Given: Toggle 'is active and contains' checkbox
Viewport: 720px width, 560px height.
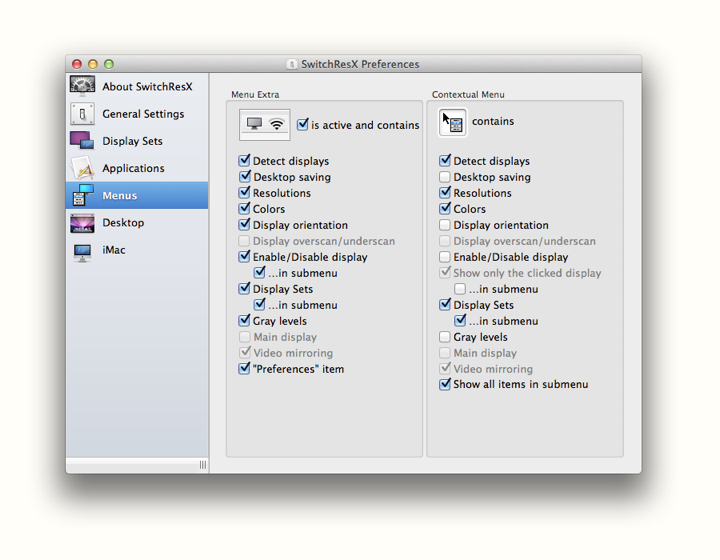Looking at the screenshot, I should [x=303, y=124].
